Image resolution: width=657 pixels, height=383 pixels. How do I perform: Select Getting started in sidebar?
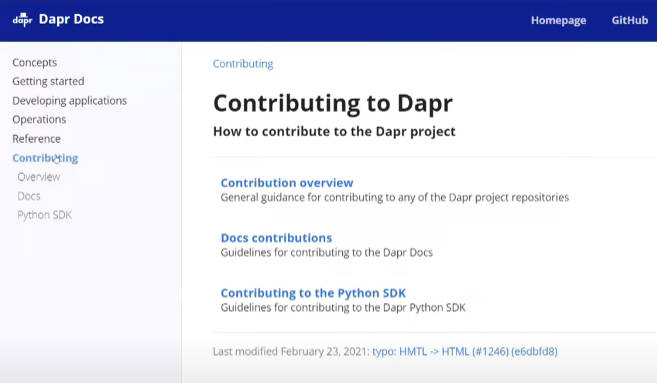[x=48, y=81]
